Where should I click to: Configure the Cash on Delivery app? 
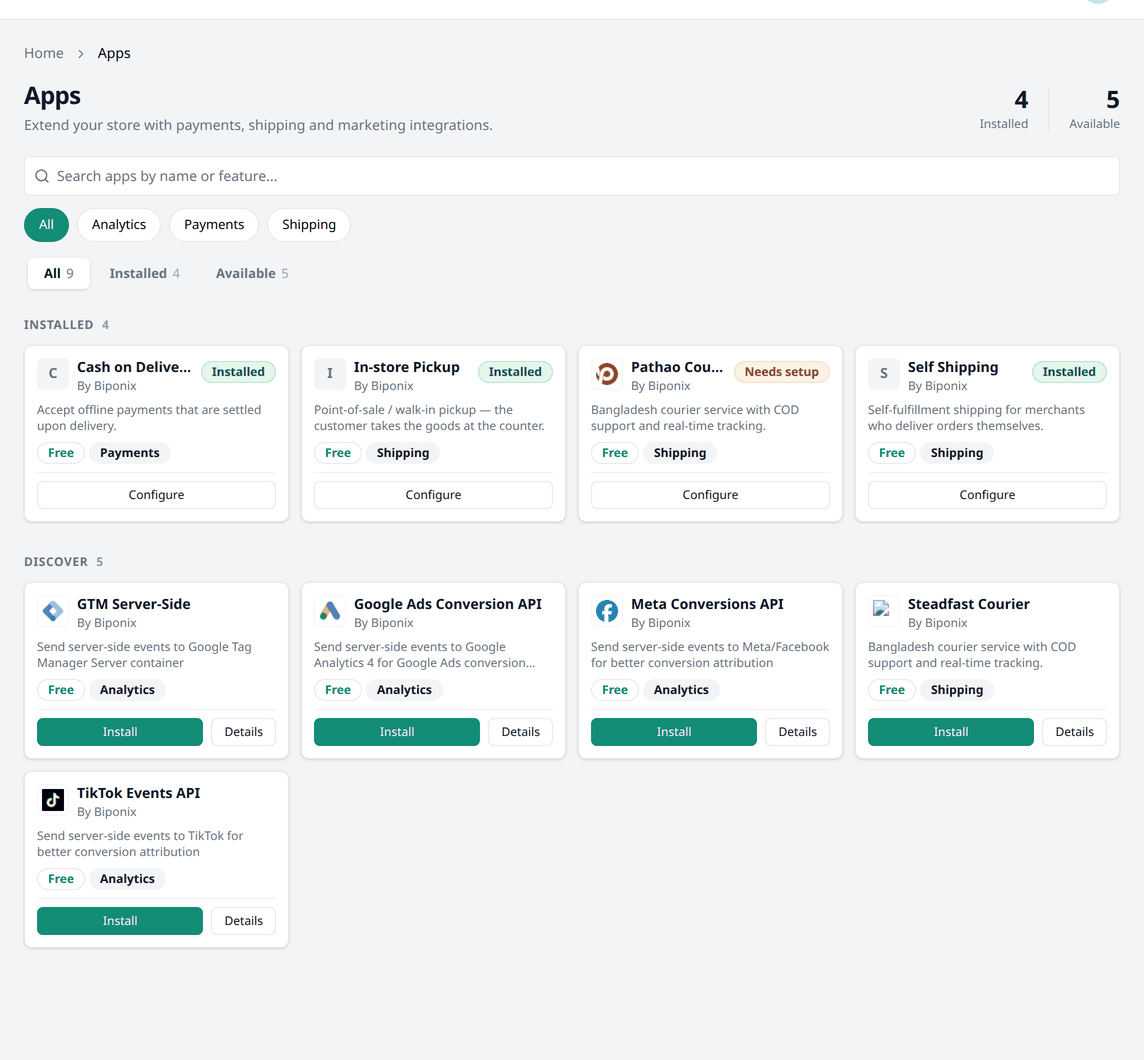coord(156,495)
